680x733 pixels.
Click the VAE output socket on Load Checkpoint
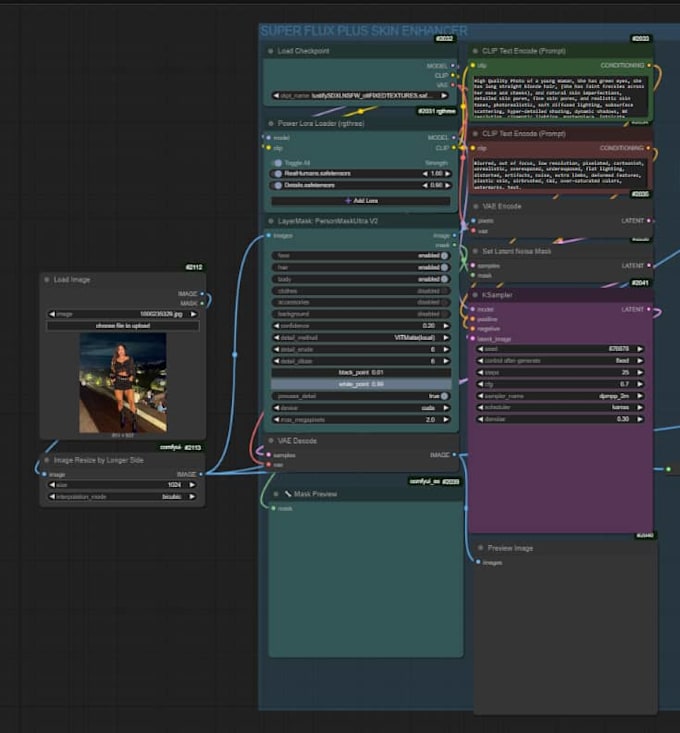[x=452, y=85]
